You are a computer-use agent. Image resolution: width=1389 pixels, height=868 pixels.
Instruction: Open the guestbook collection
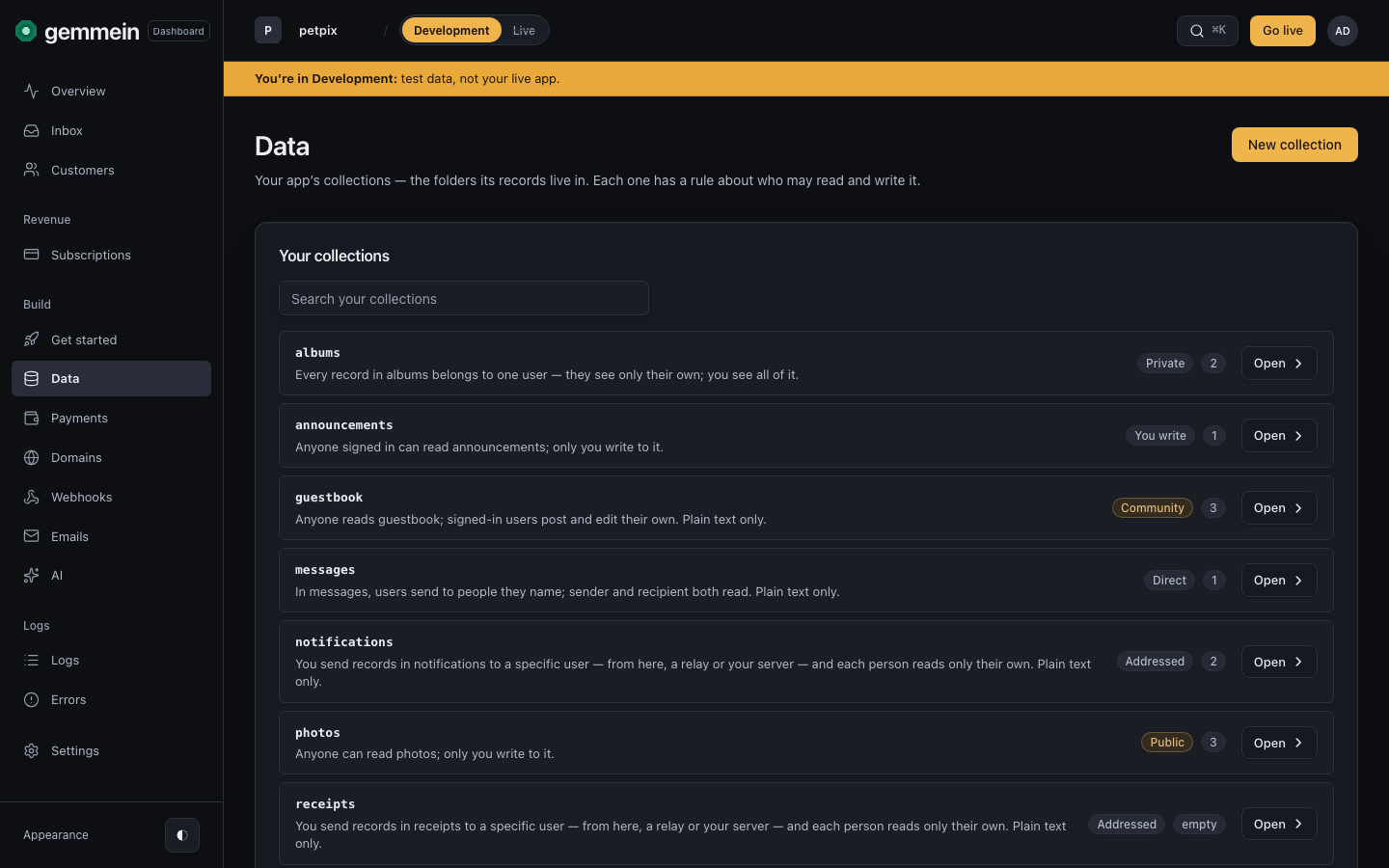coord(1279,508)
